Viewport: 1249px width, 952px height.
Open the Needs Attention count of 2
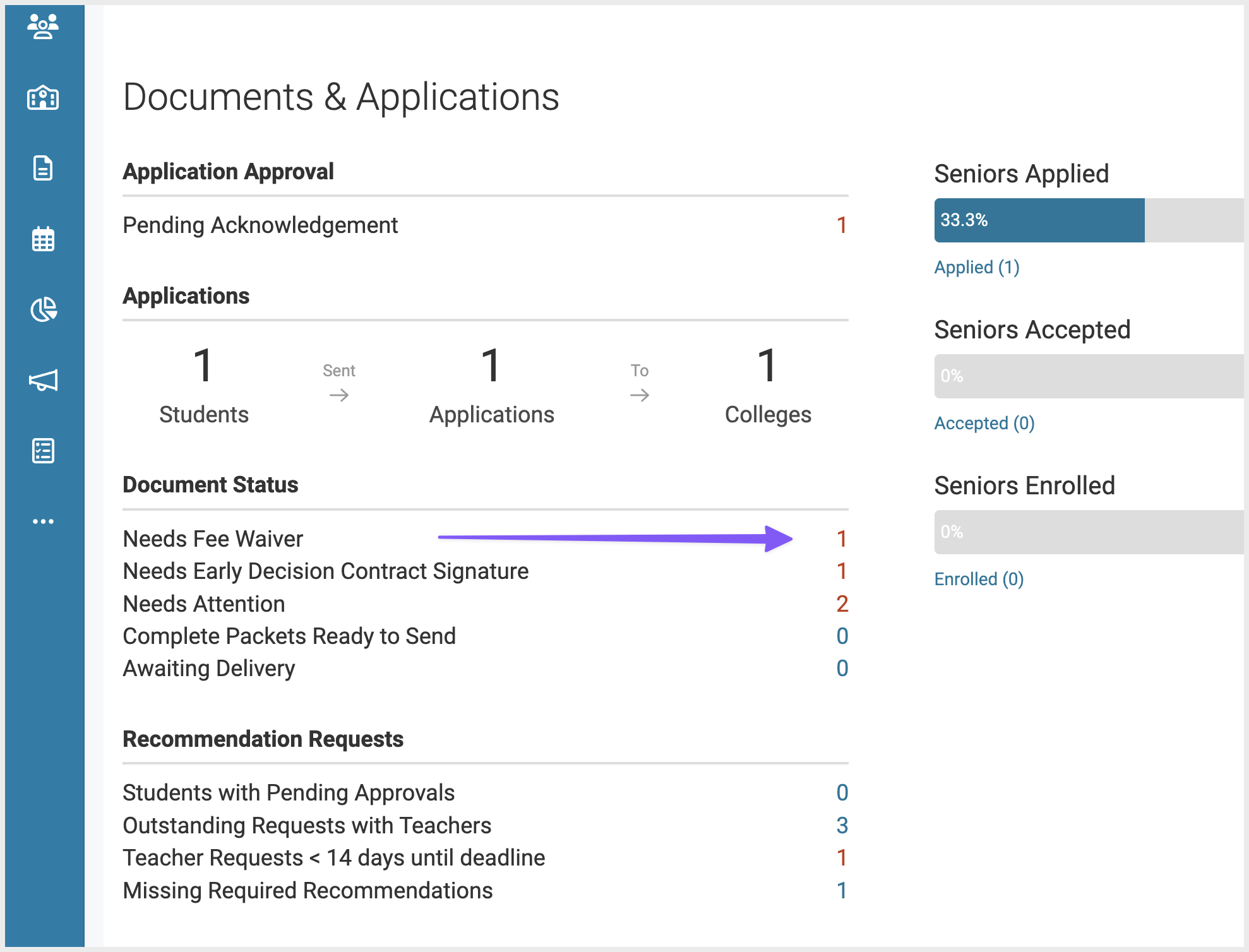(842, 604)
